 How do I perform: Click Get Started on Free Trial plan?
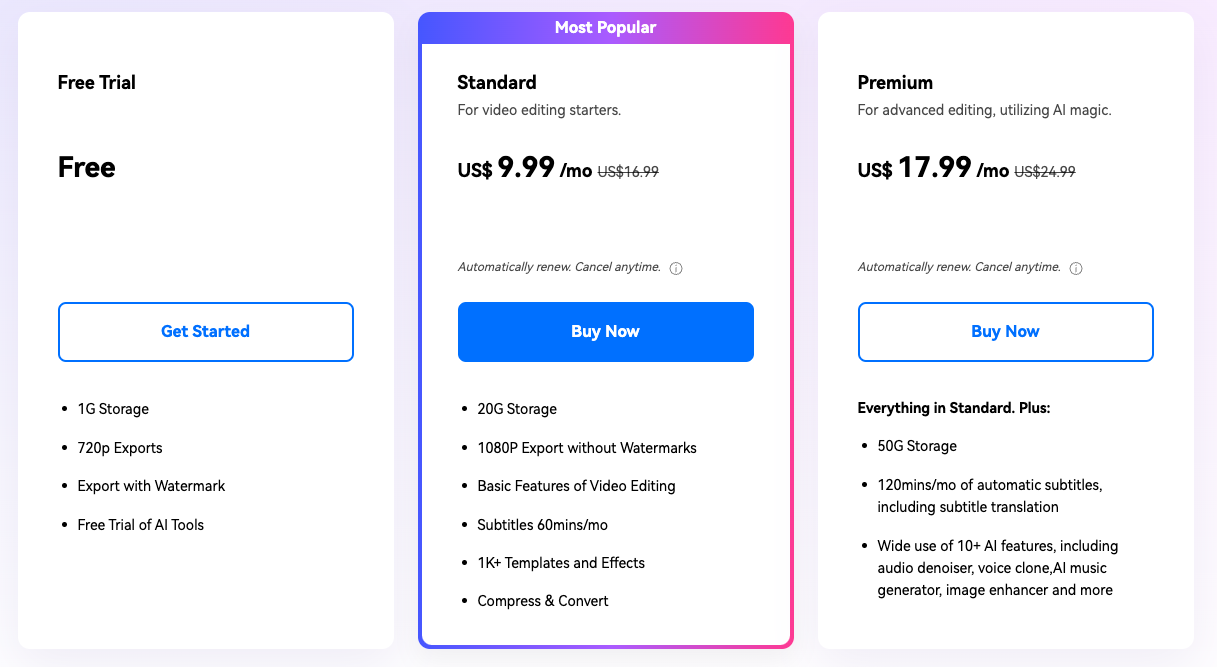(x=205, y=331)
